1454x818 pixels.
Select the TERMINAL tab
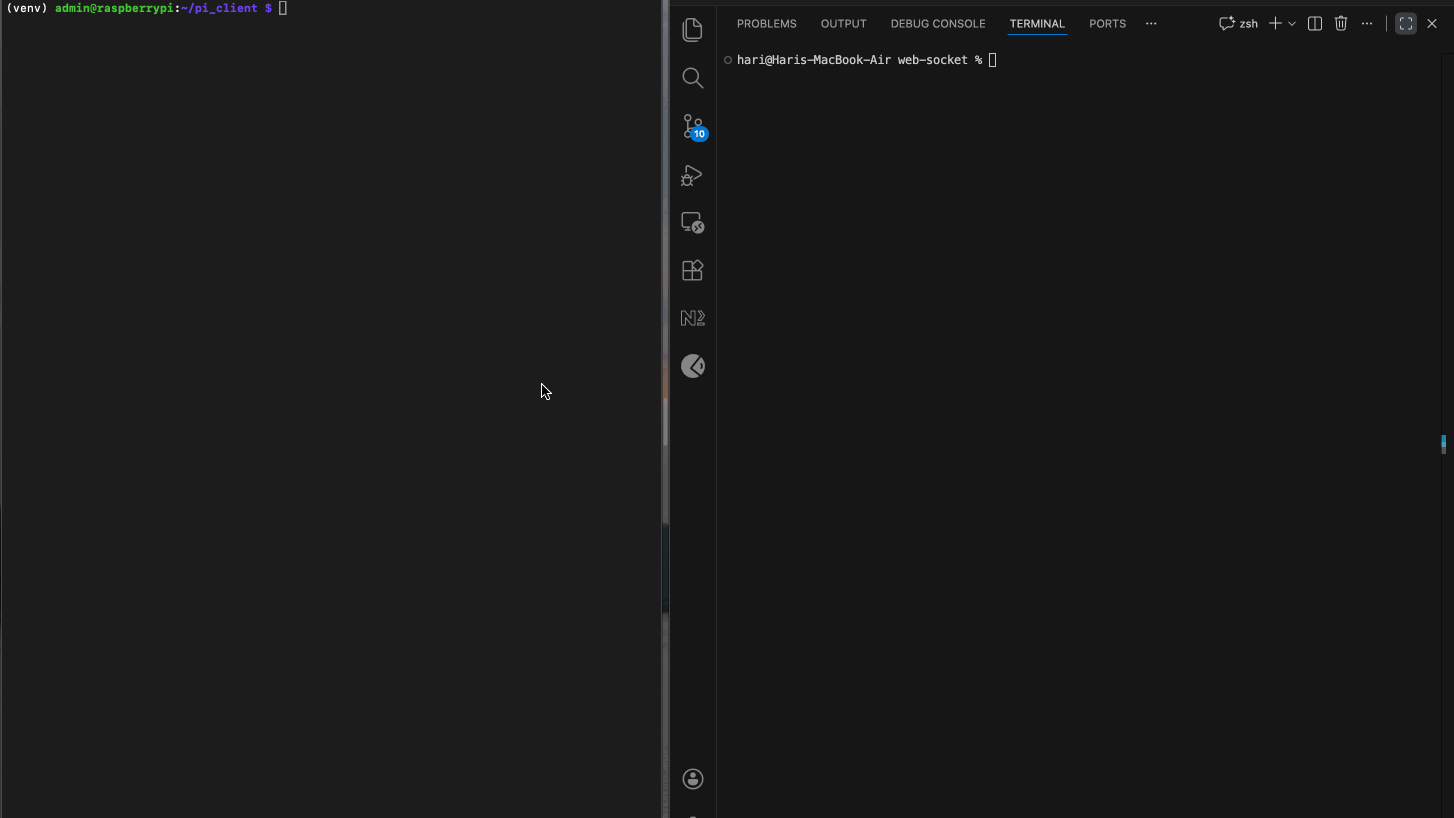1037,24
